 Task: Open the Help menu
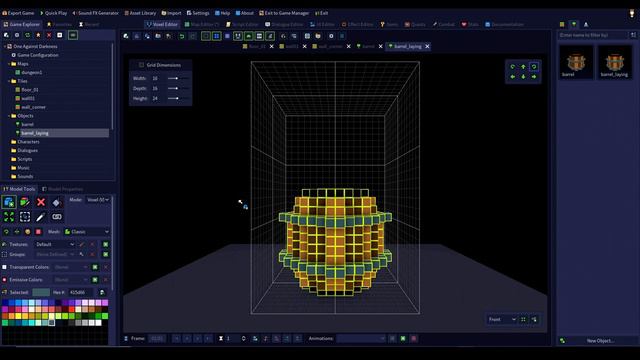click(222, 13)
